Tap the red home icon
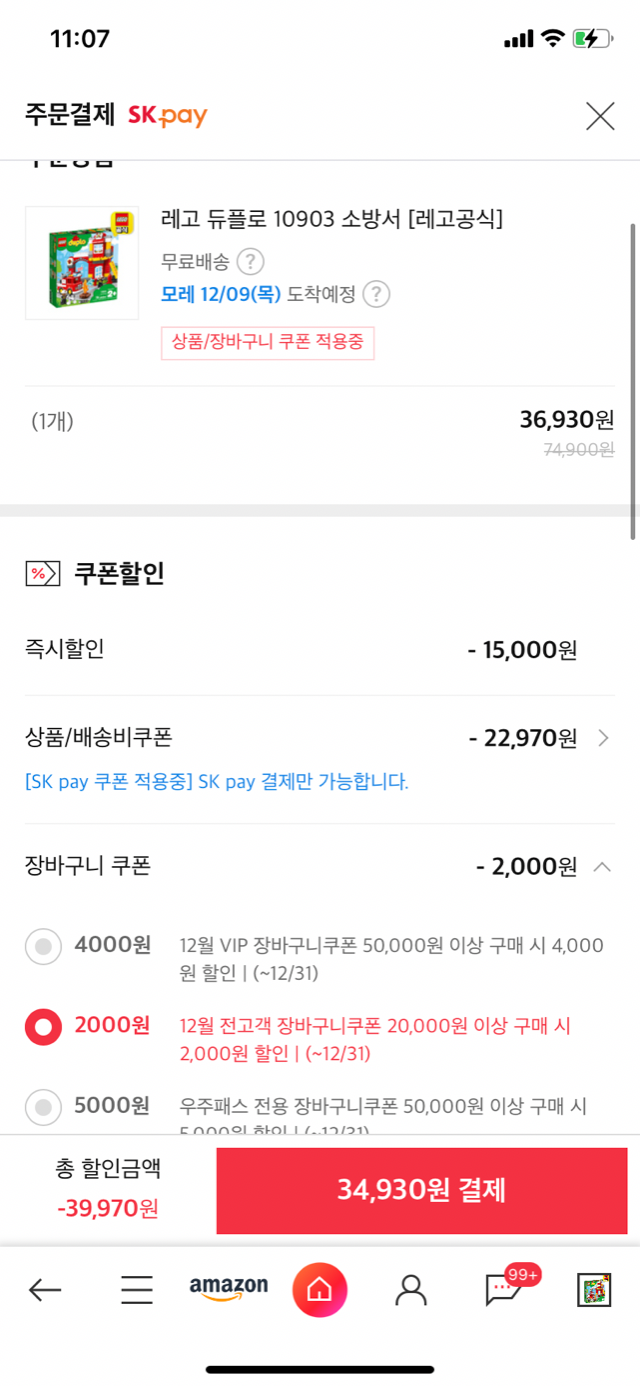 coord(320,1290)
